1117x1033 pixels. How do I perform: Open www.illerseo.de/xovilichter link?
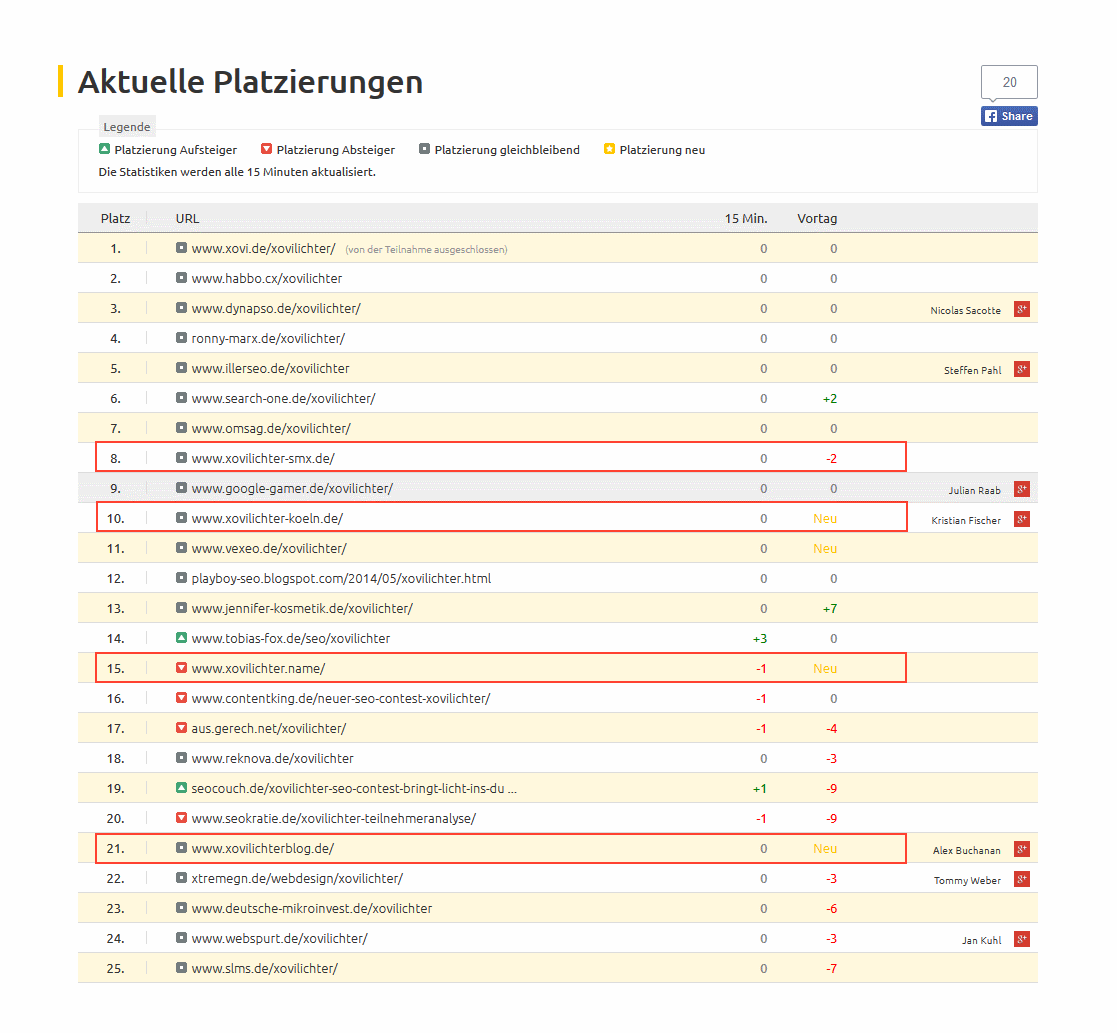[x=271, y=368]
